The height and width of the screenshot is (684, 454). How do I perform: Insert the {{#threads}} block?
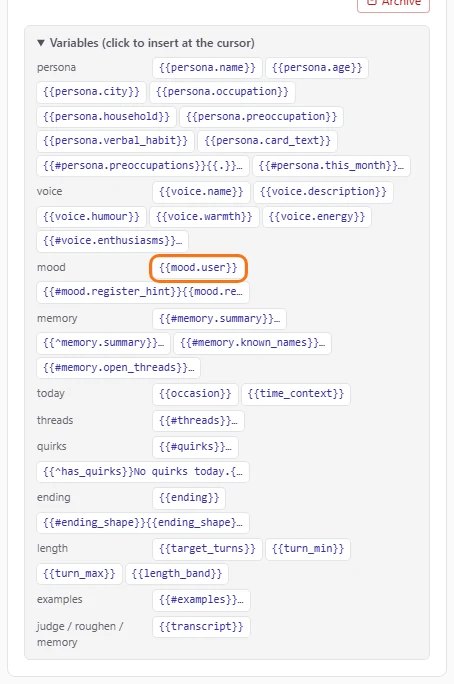198,421
